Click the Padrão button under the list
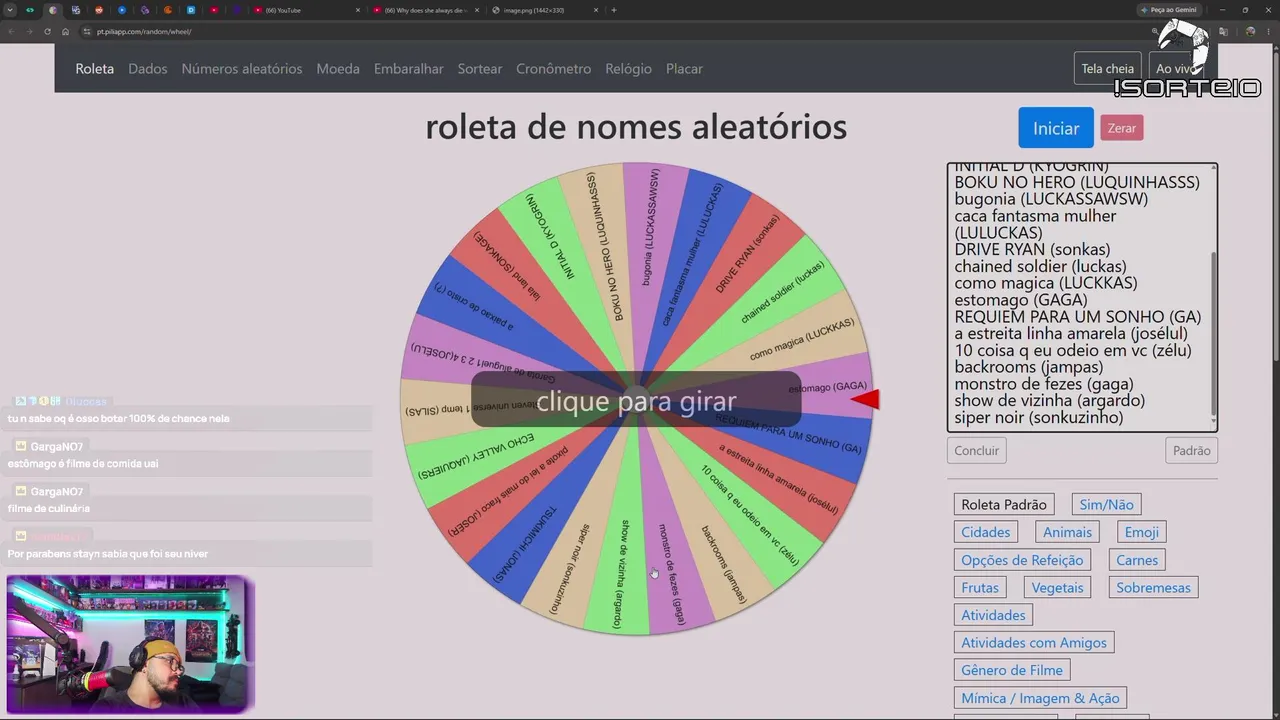Image resolution: width=1280 pixels, height=720 pixels. coord(1192,451)
